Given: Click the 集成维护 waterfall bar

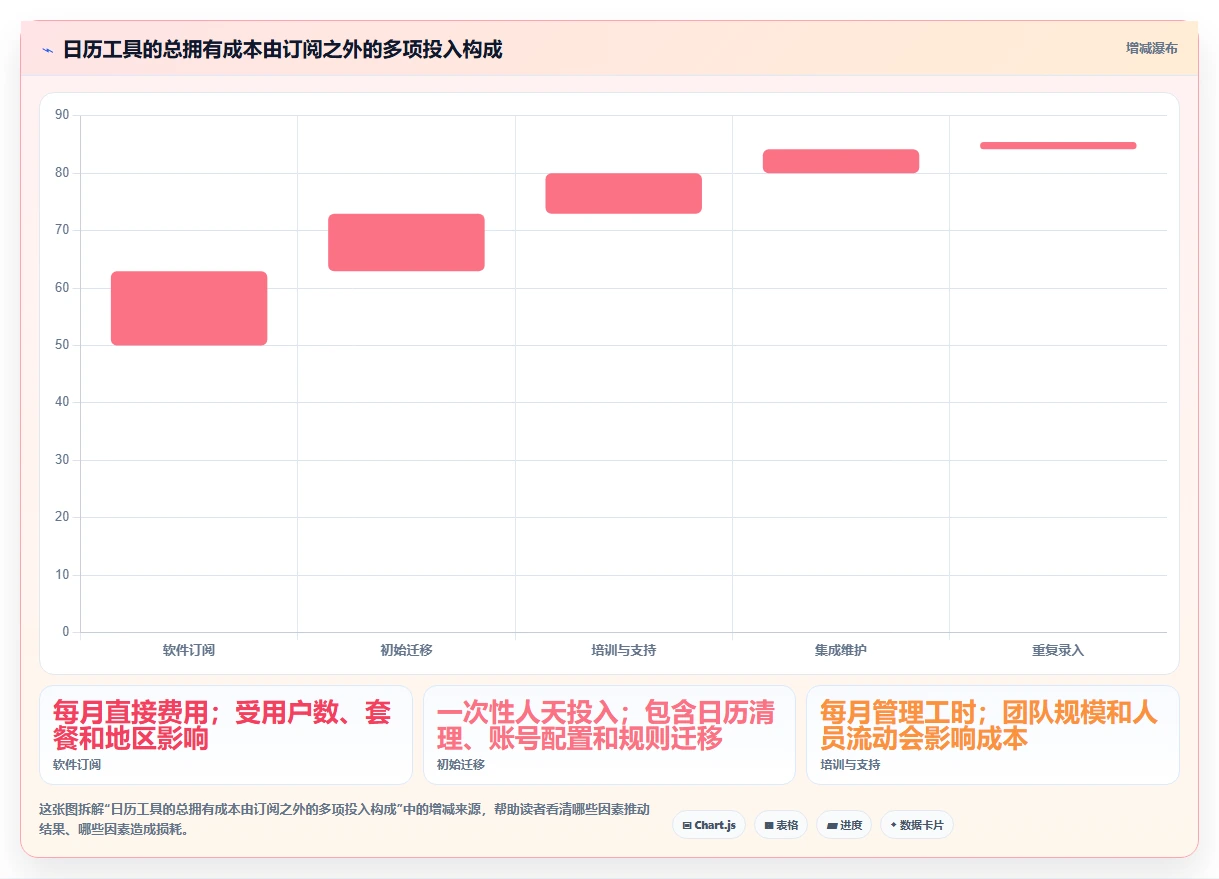Looking at the screenshot, I should (841, 161).
